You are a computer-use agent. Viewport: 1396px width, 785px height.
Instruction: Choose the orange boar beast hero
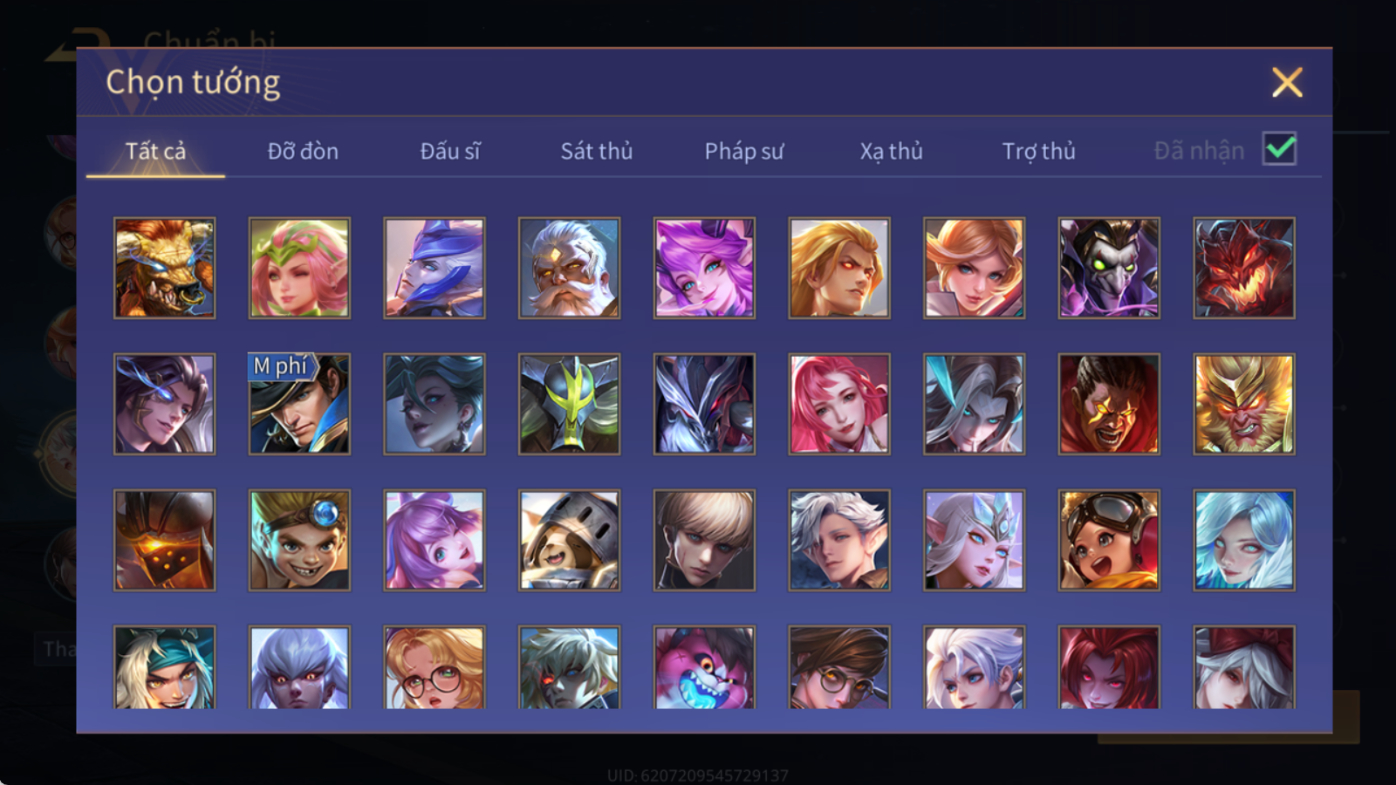click(x=164, y=268)
